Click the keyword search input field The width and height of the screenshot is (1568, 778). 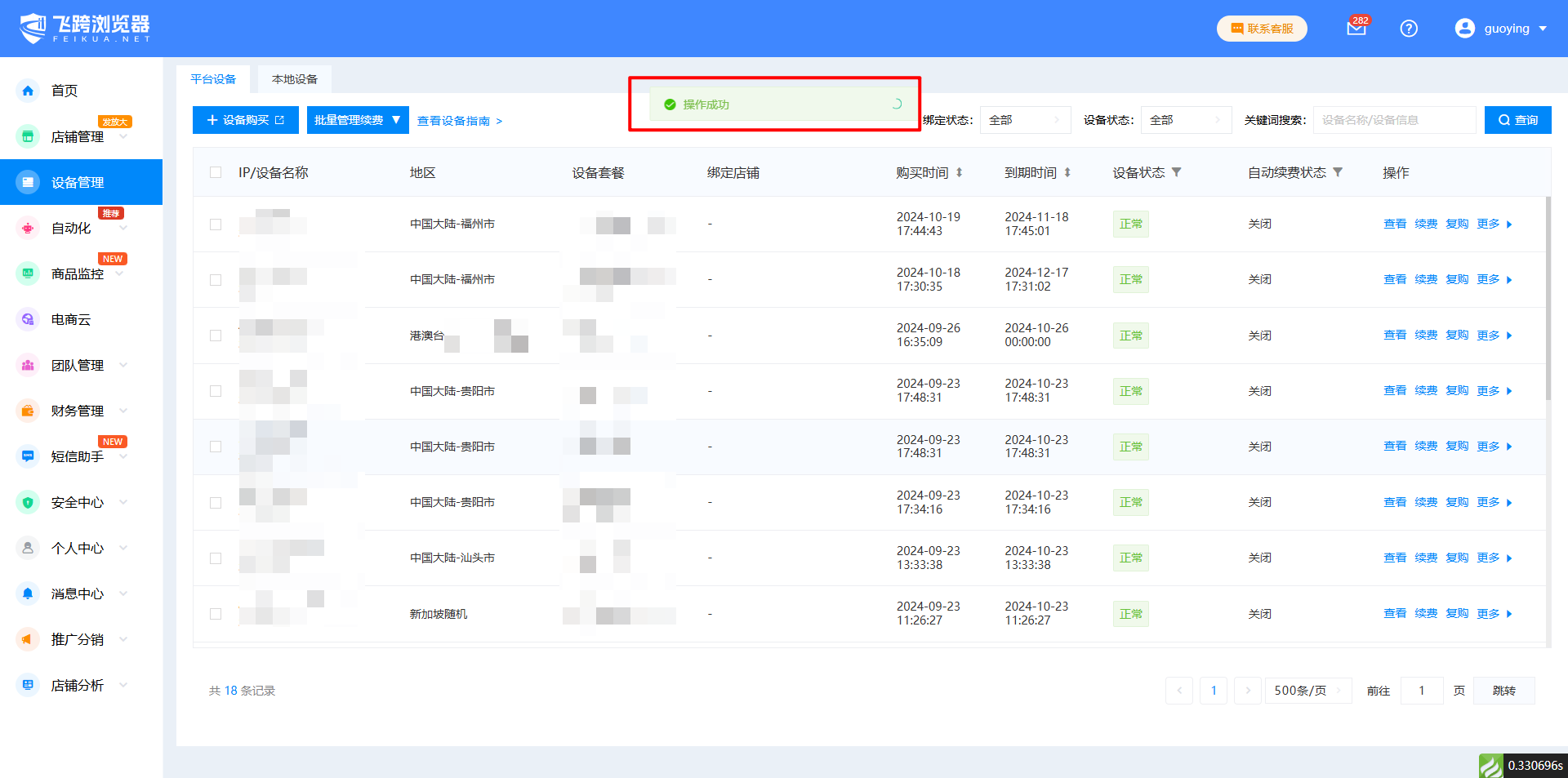1393,120
